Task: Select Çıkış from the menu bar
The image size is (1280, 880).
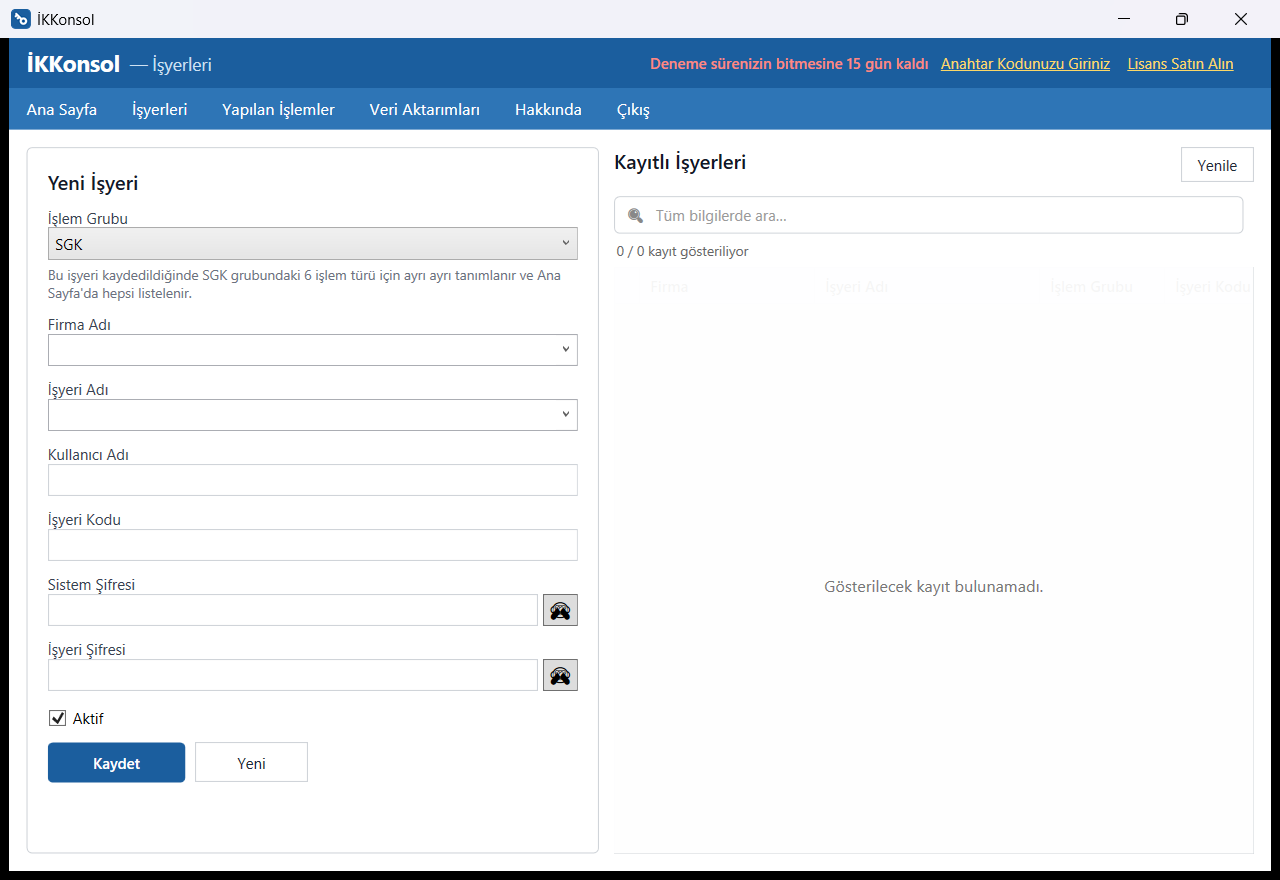Action: tap(633, 109)
